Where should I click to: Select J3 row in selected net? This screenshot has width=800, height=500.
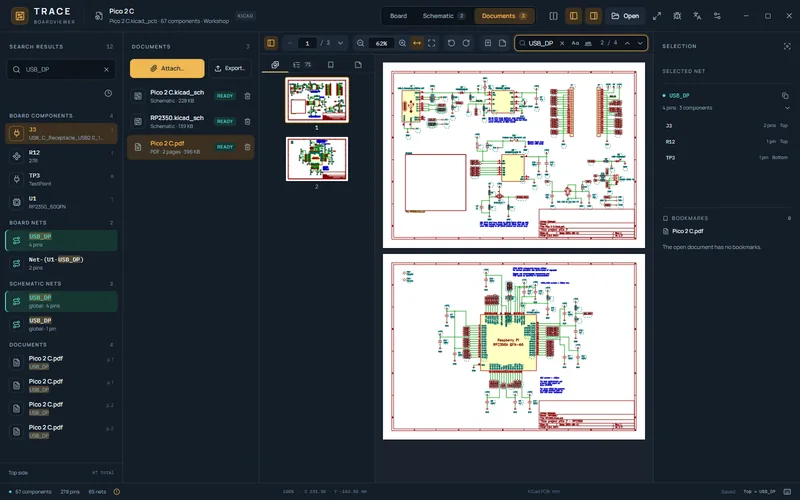click(x=727, y=126)
